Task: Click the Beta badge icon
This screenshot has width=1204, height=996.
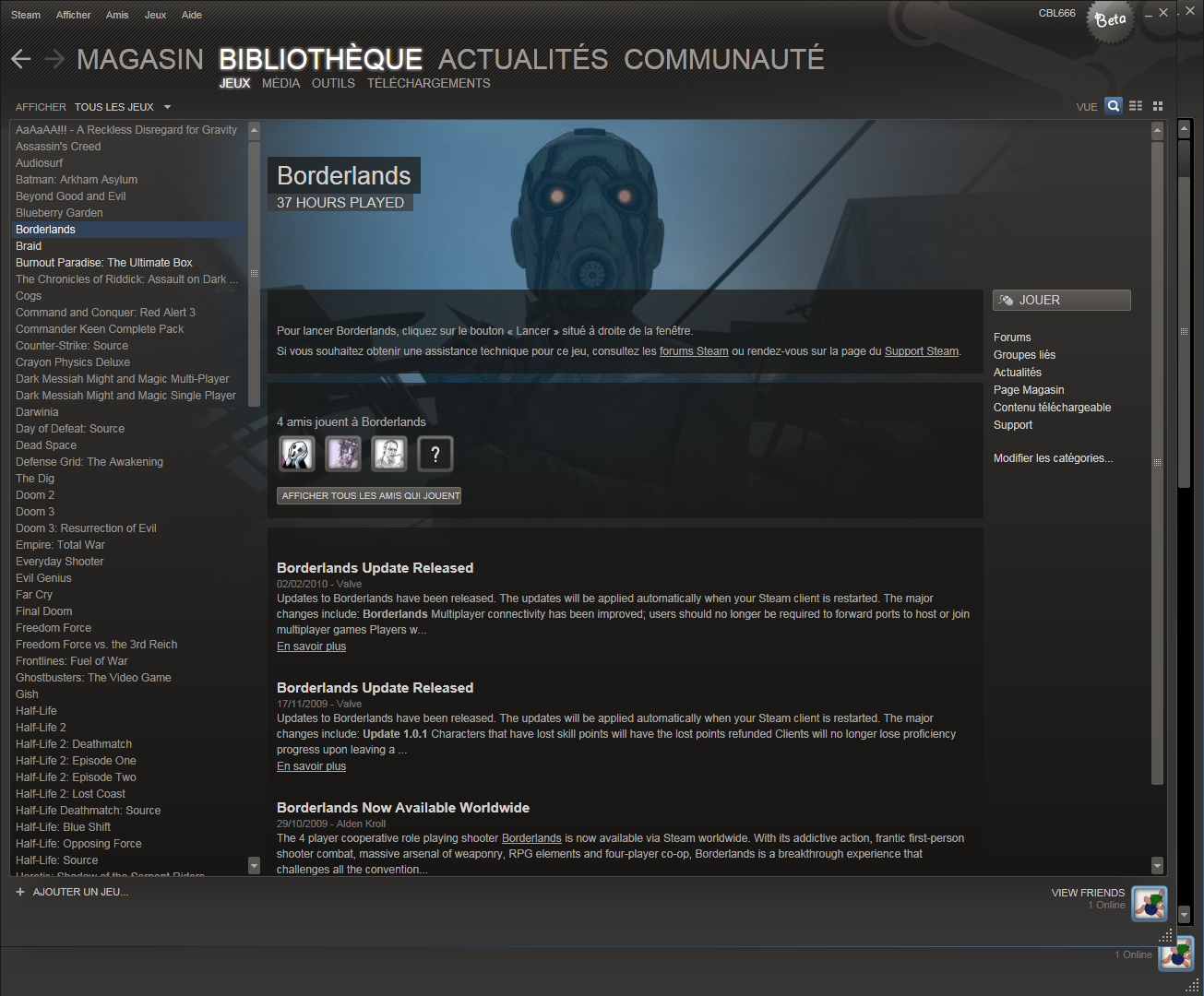Action: (x=1110, y=20)
